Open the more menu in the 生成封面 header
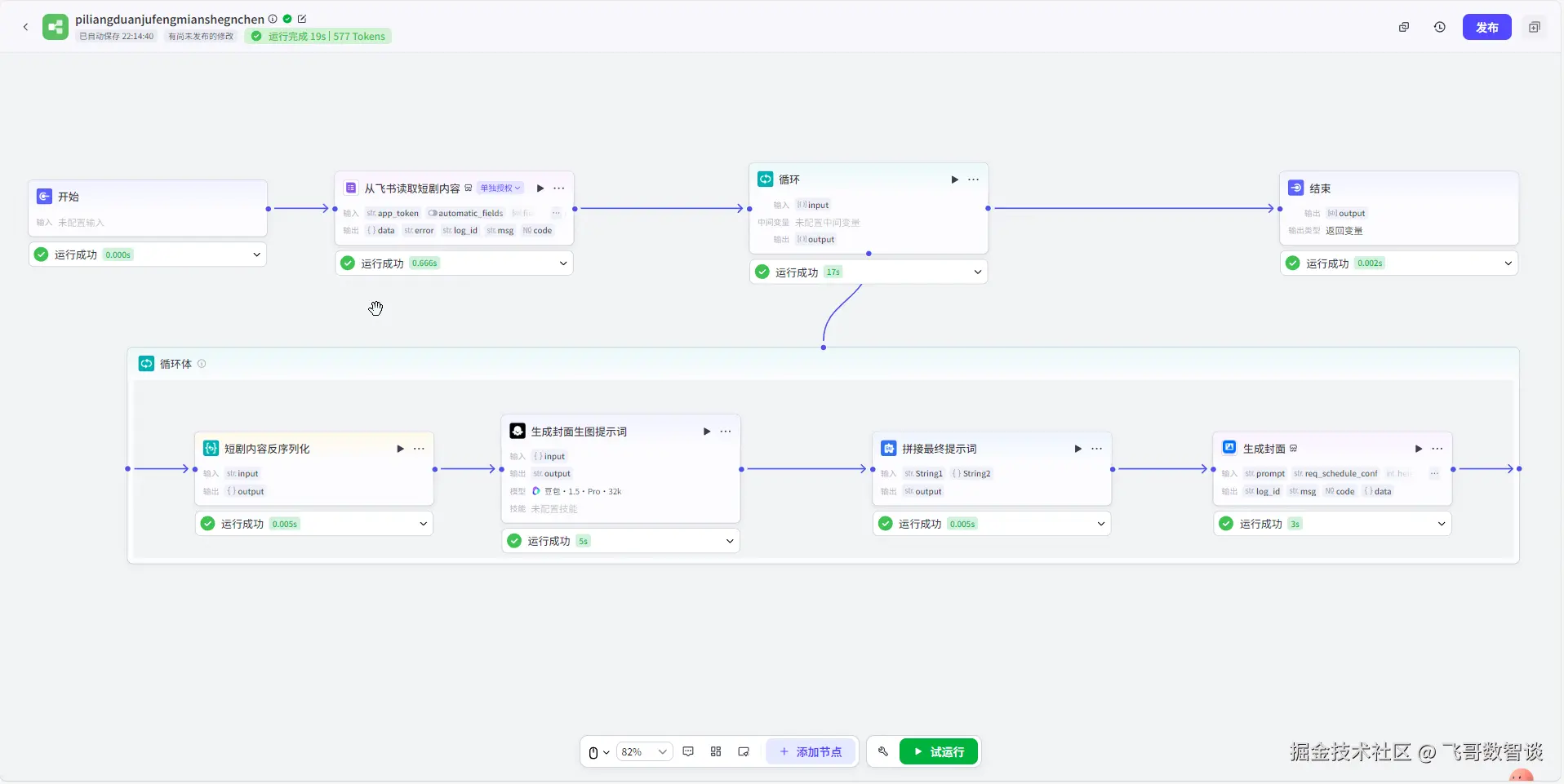The image size is (1564, 784). click(1437, 449)
